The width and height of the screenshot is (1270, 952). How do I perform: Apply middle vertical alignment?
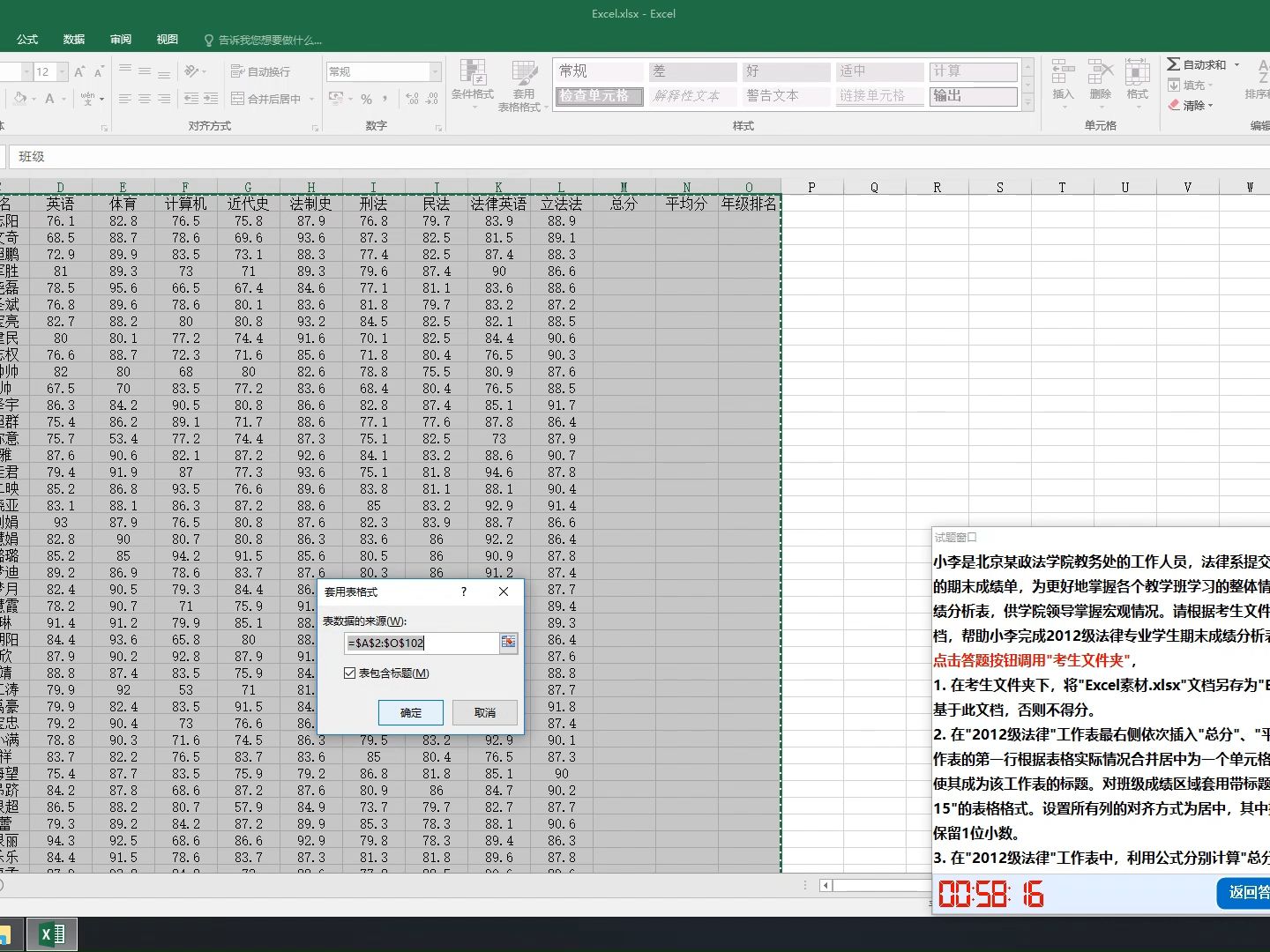[x=145, y=71]
